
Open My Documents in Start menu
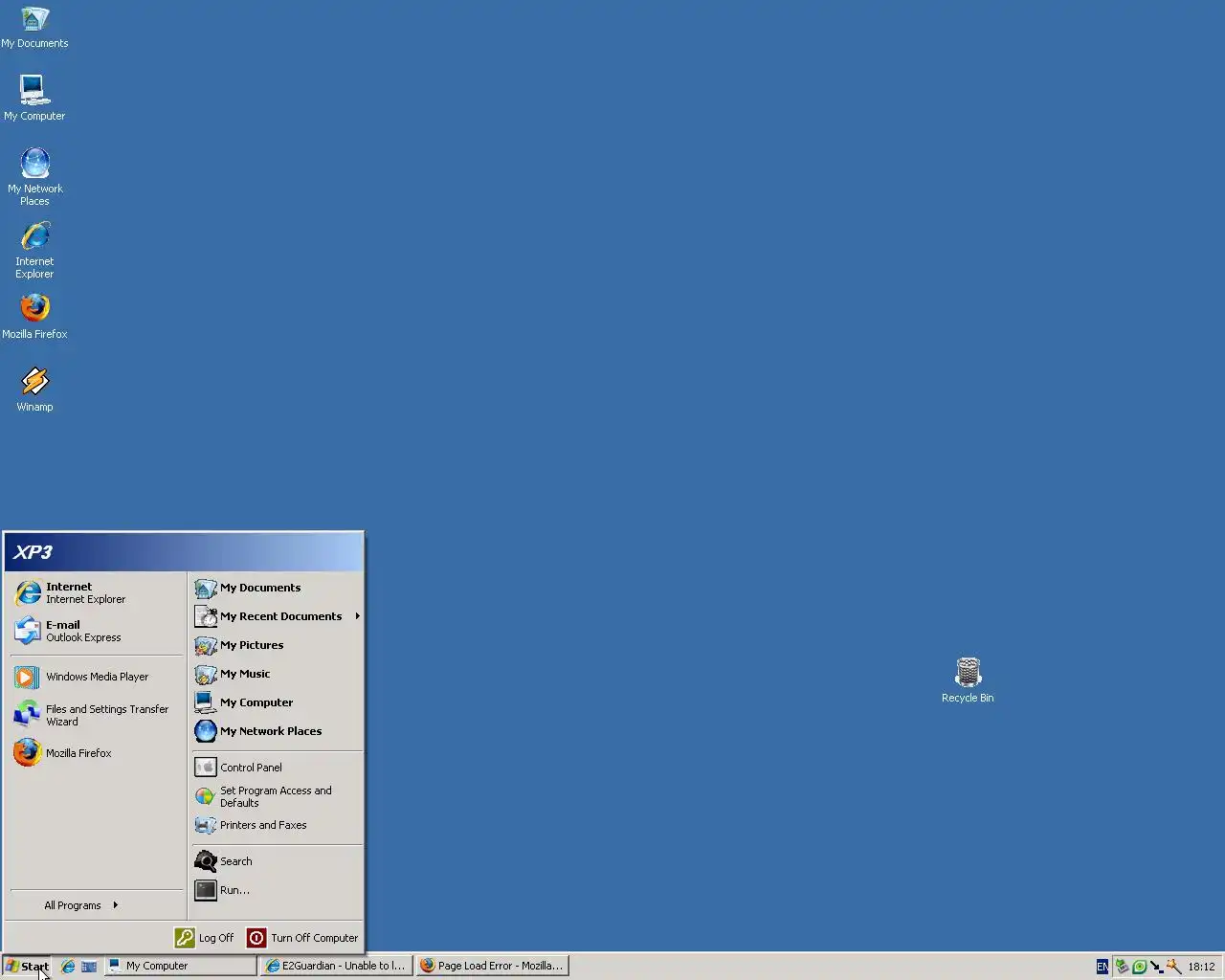click(278, 588)
